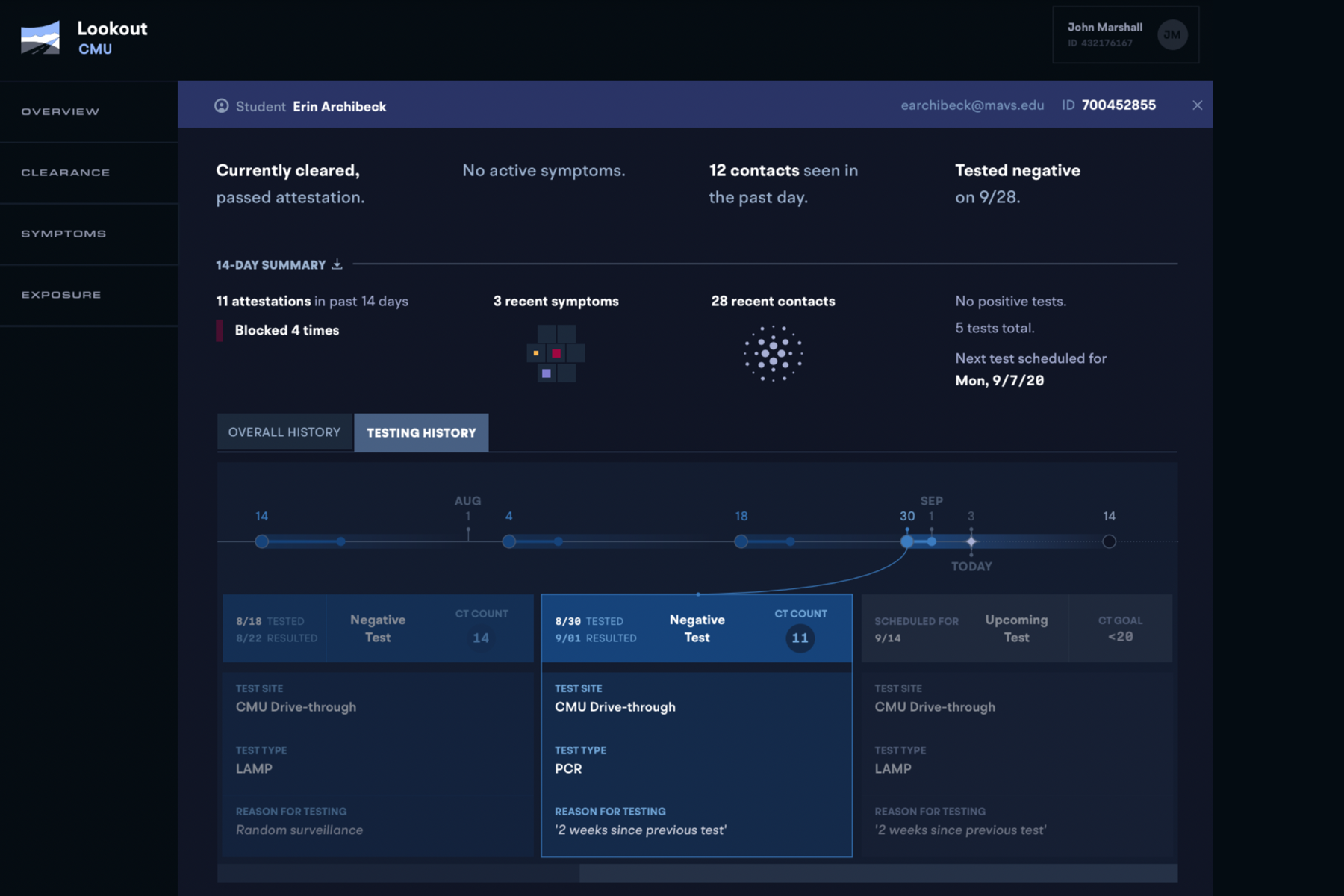Open the recent symptoms grid chart
Image resolution: width=1344 pixels, height=896 pixels.
556,353
